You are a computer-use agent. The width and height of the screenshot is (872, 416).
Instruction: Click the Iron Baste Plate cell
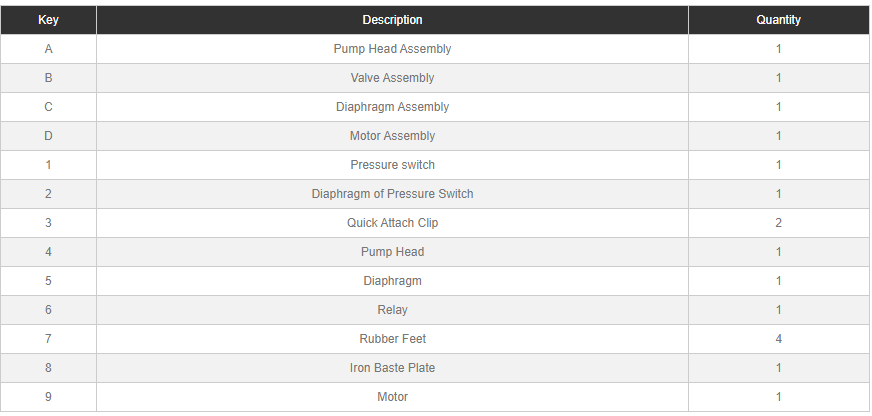pyautogui.click(x=392, y=368)
